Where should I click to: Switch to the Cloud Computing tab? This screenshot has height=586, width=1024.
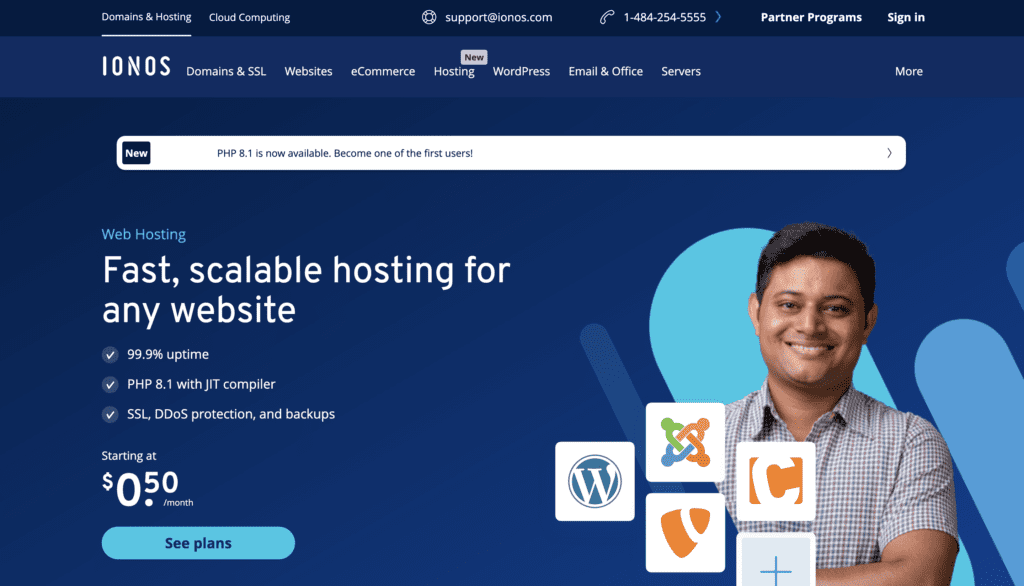point(249,17)
